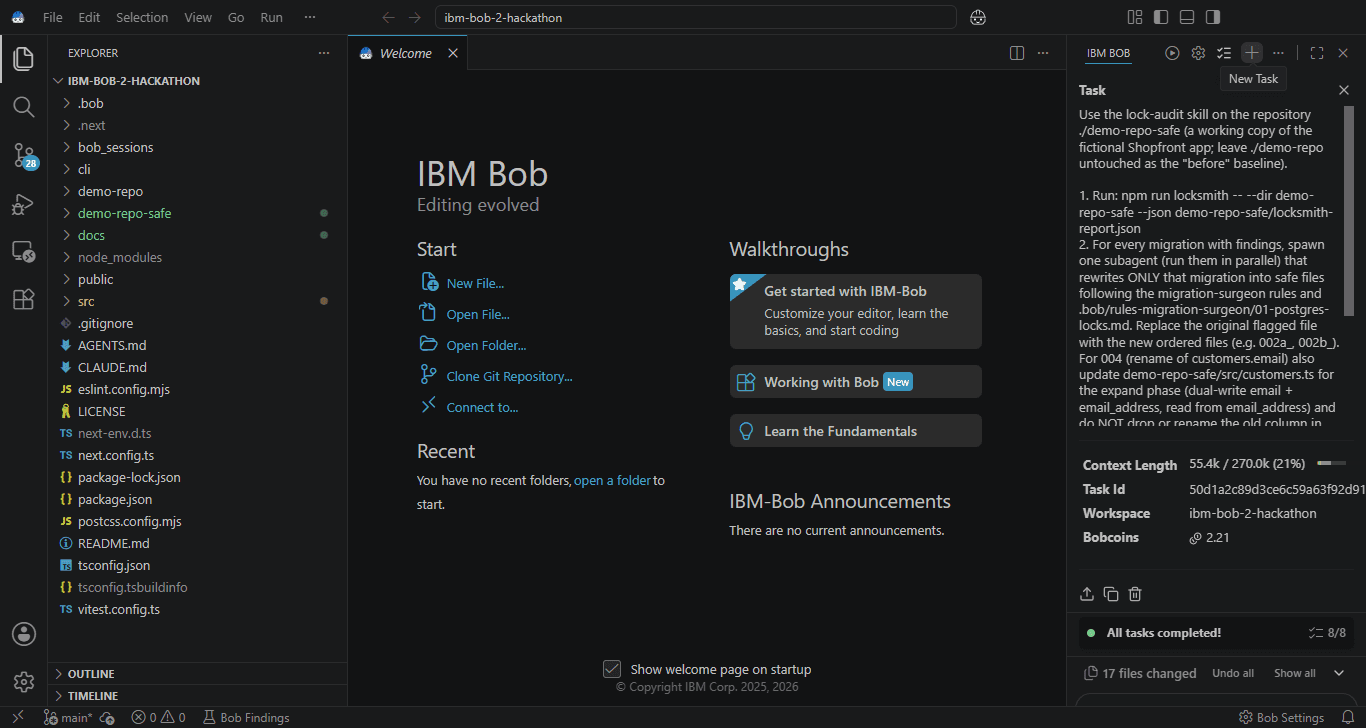The height and width of the screenshot is (728, 1366).
Task: Click the 'open a folder' link under Recent
Action: pyautogui.click(x=612, y=480)
